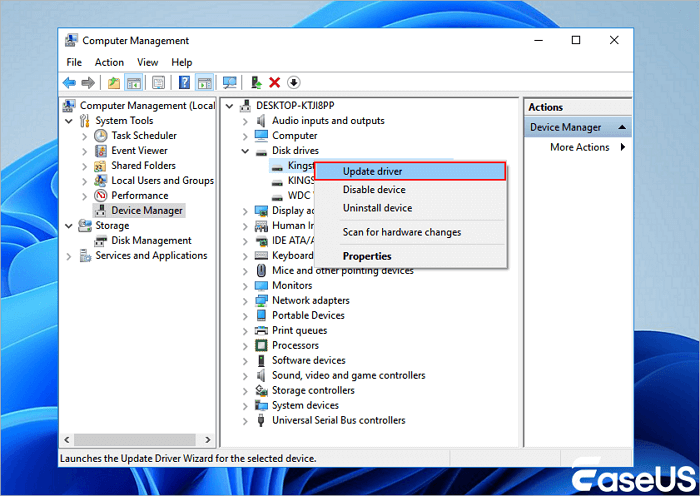Image resolution: width=700 pixels, height=496 pixels.
Task: Expand the Network adapters category
Action: 246,300
